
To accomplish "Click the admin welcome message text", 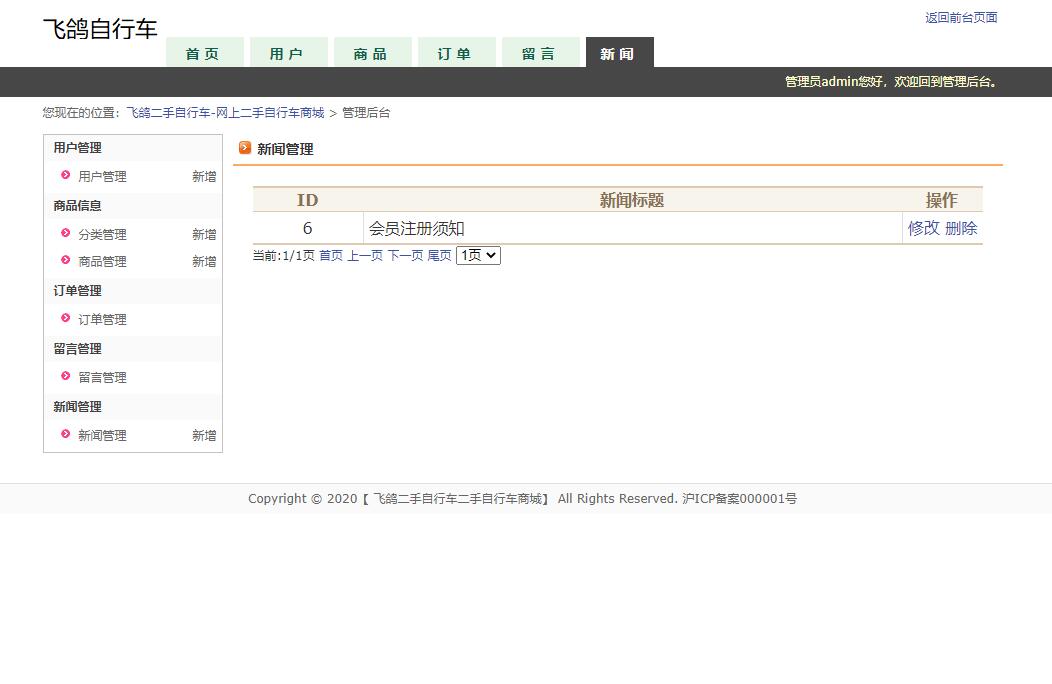I will tap(891, 82).
